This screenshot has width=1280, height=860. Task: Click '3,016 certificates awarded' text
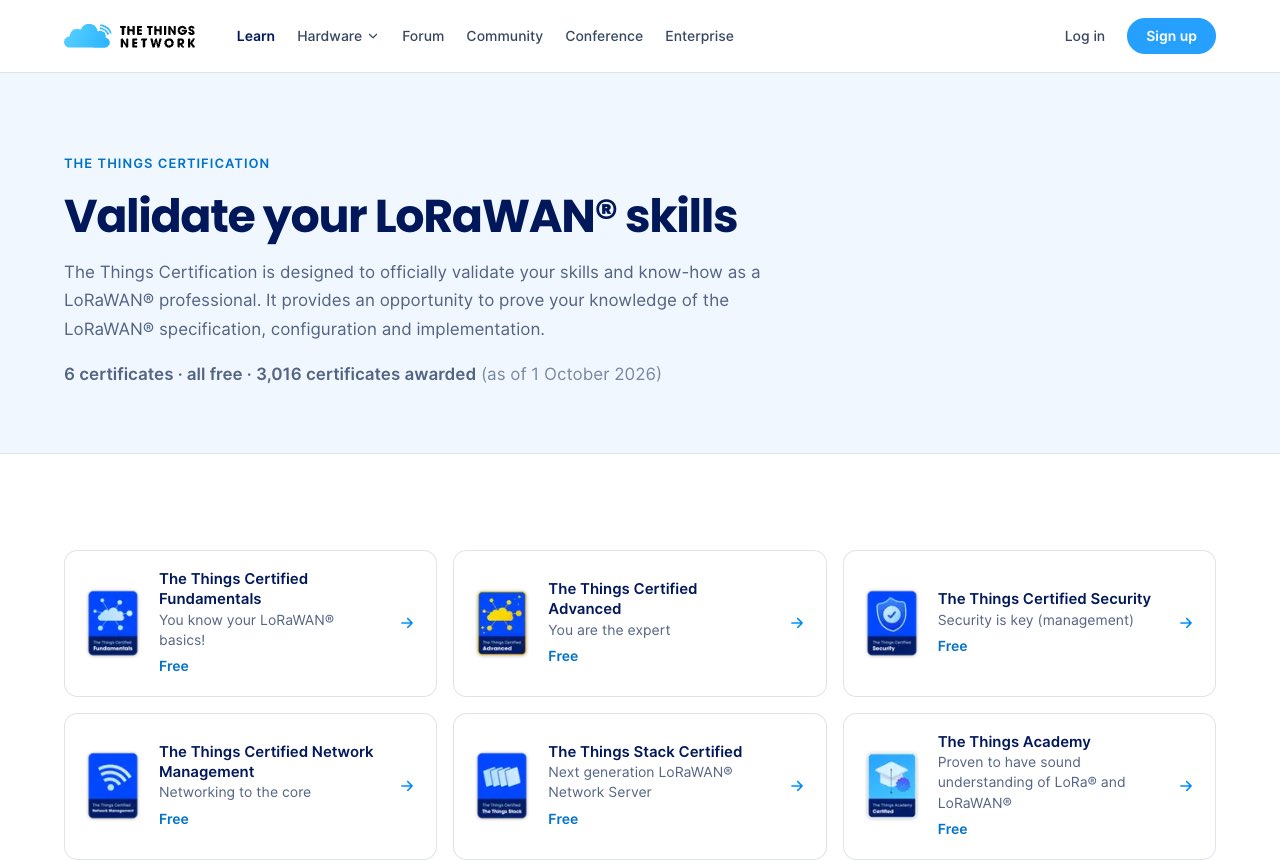click(x=366, y=374)
